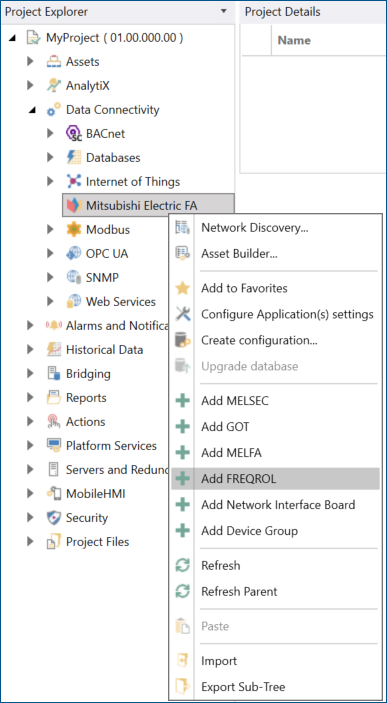Viewport: 387px width, 703px height.
Task: Expand the Historical Data node
Action: [30, 350]
